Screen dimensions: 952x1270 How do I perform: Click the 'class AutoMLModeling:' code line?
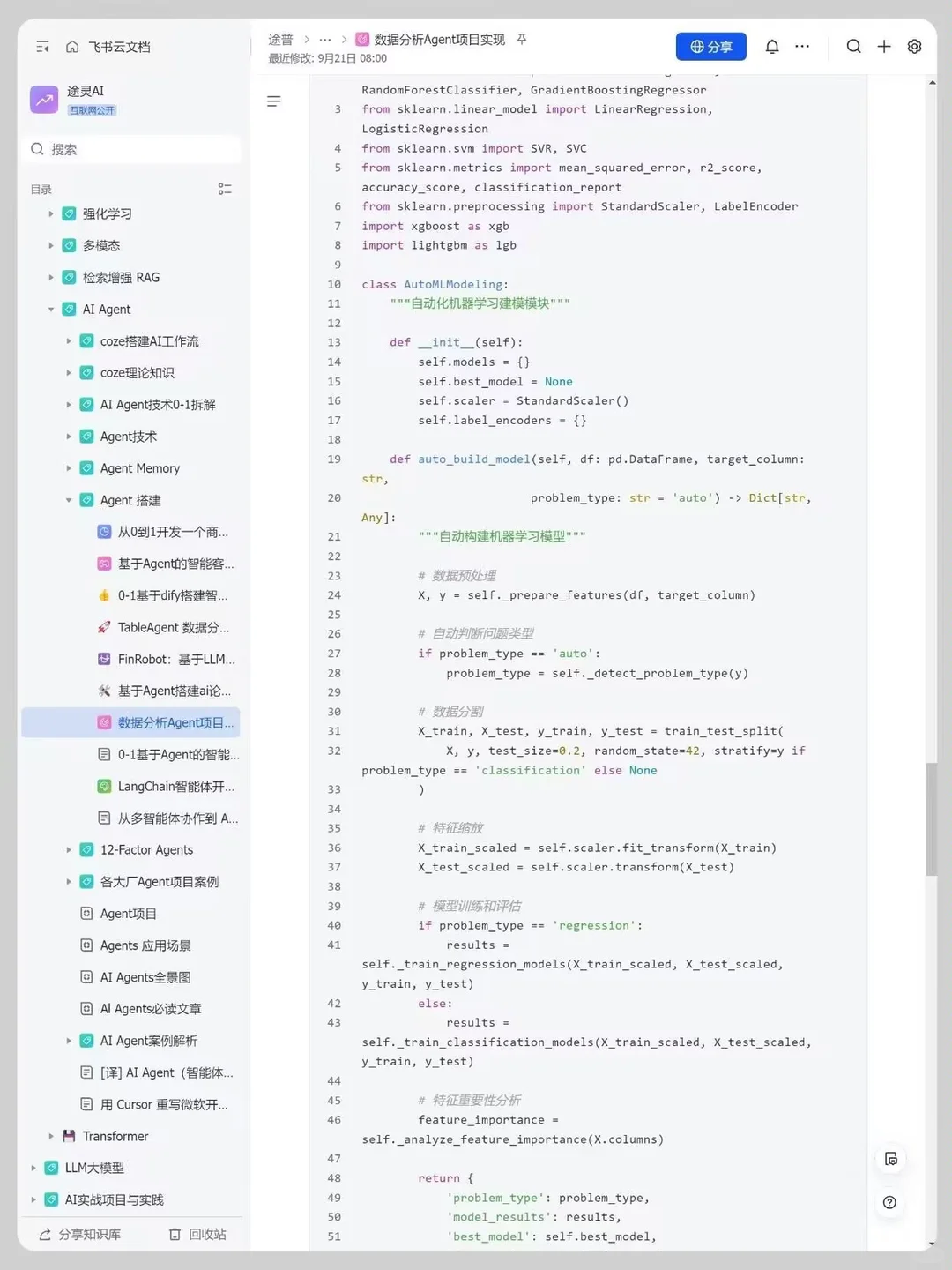tap(435, 284)
